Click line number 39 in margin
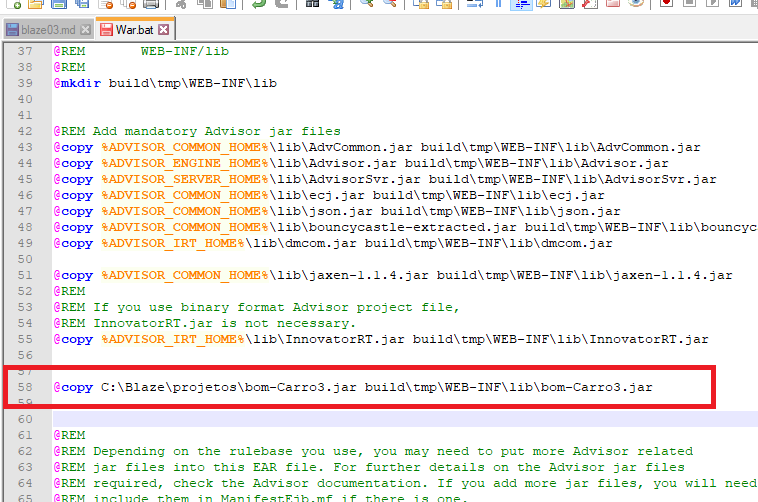 point(25,83)
